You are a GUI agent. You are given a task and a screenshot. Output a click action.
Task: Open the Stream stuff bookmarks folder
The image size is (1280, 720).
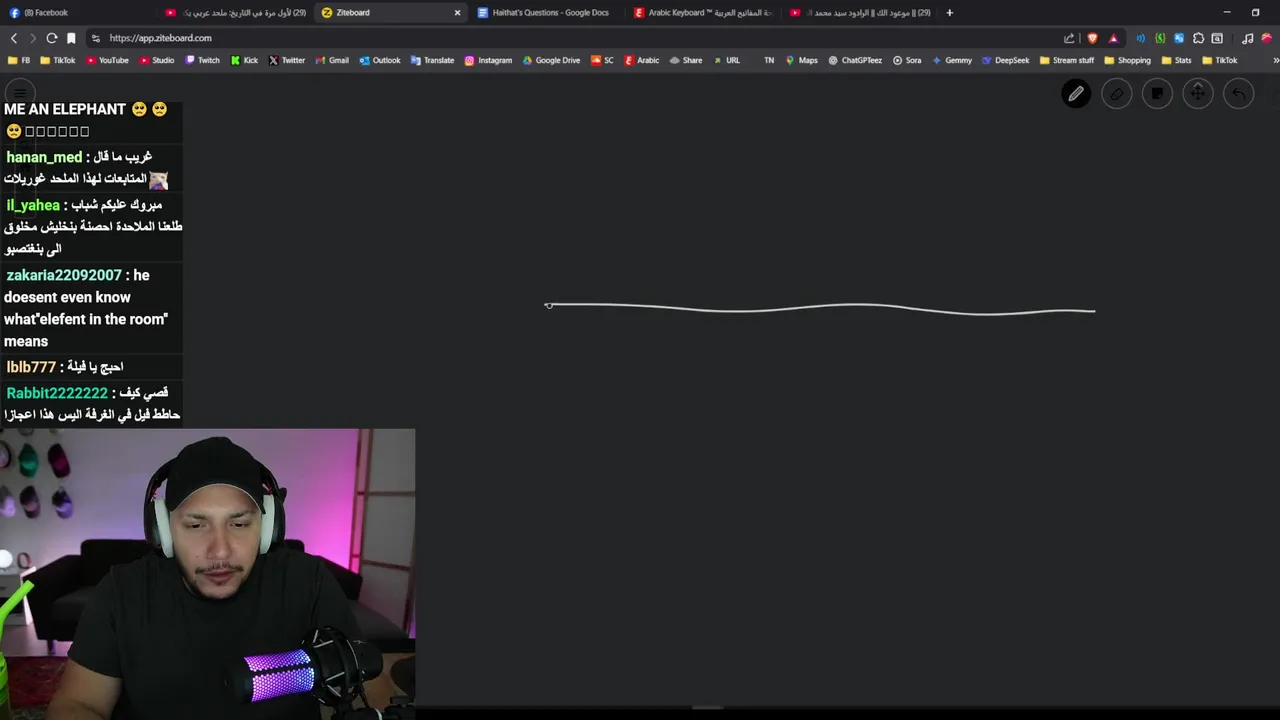pos(1066,60)
